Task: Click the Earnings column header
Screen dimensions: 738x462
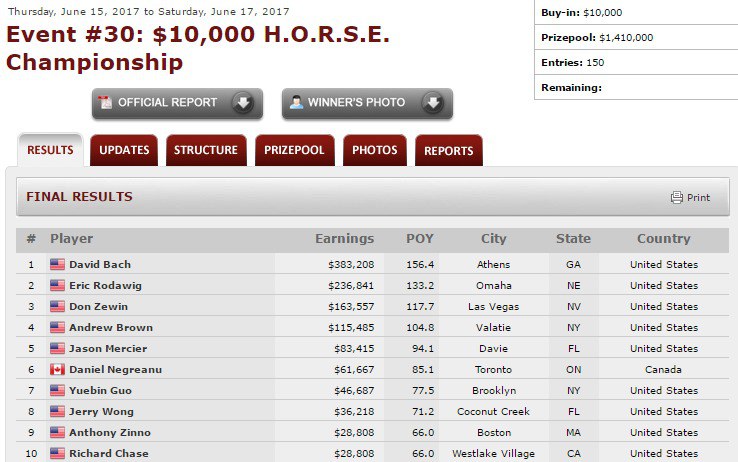Action: (x=344, y=239)
